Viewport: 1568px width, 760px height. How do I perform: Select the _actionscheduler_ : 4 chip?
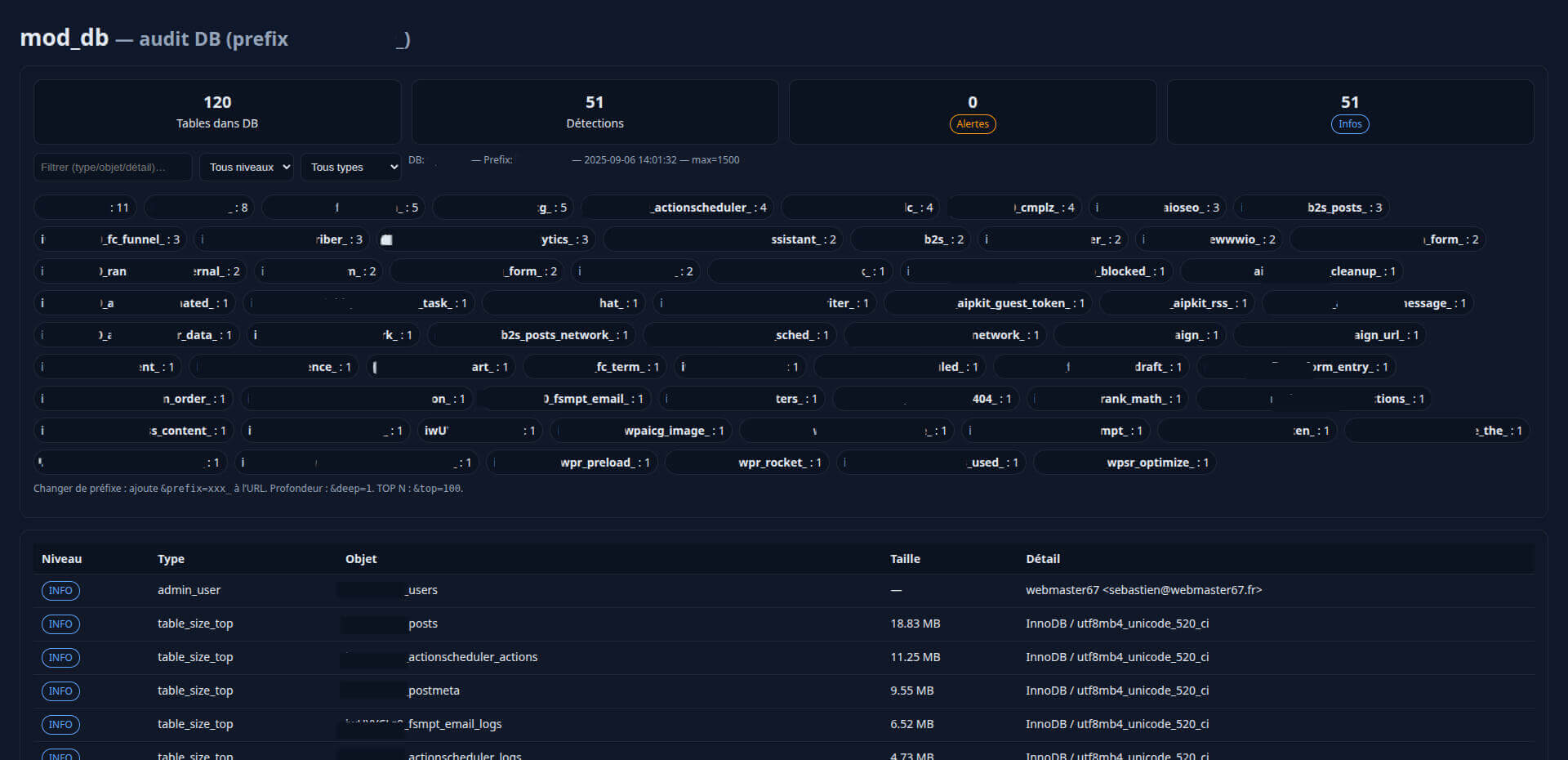click(x=676, y=207)
